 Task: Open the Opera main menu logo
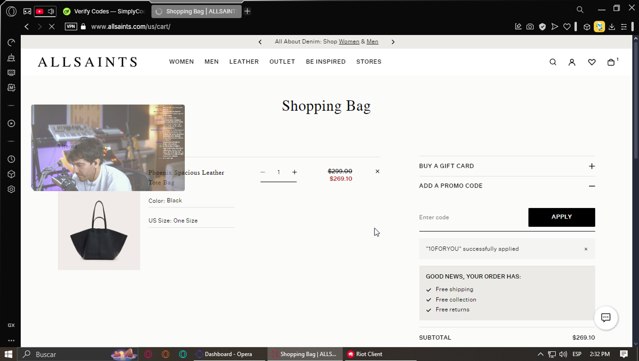point(11,11)
